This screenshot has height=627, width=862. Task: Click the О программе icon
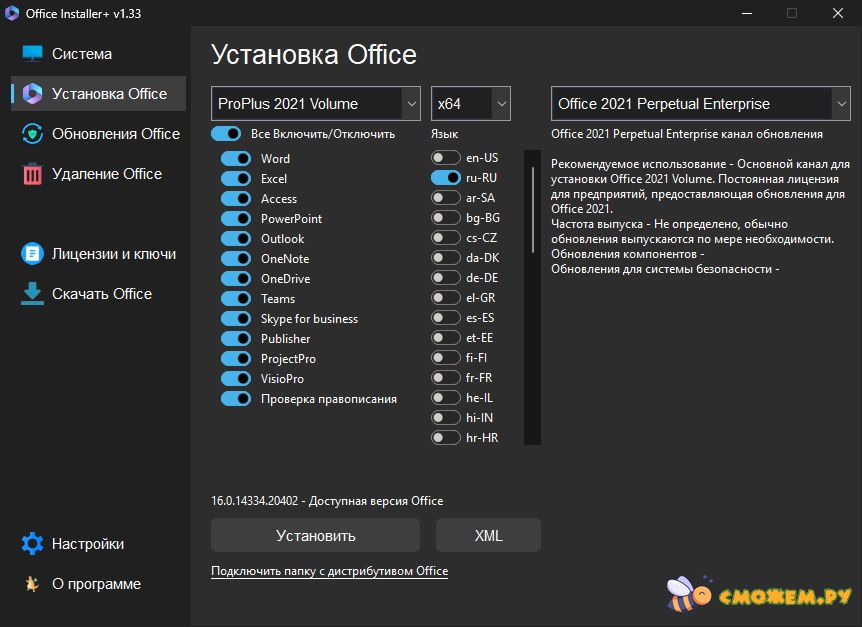tap(33, 584)
